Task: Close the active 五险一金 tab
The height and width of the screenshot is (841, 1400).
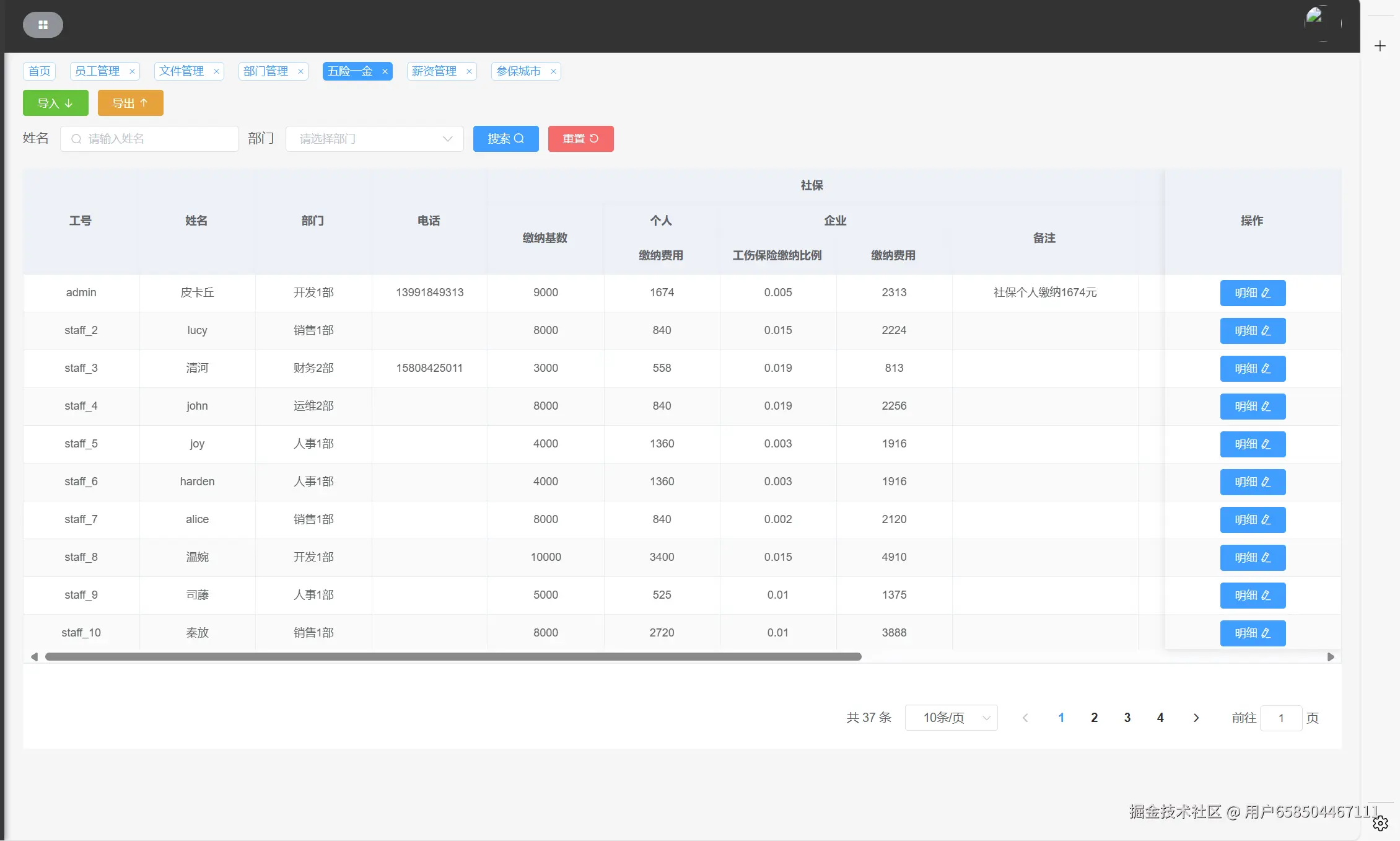Action: [385, 71]
